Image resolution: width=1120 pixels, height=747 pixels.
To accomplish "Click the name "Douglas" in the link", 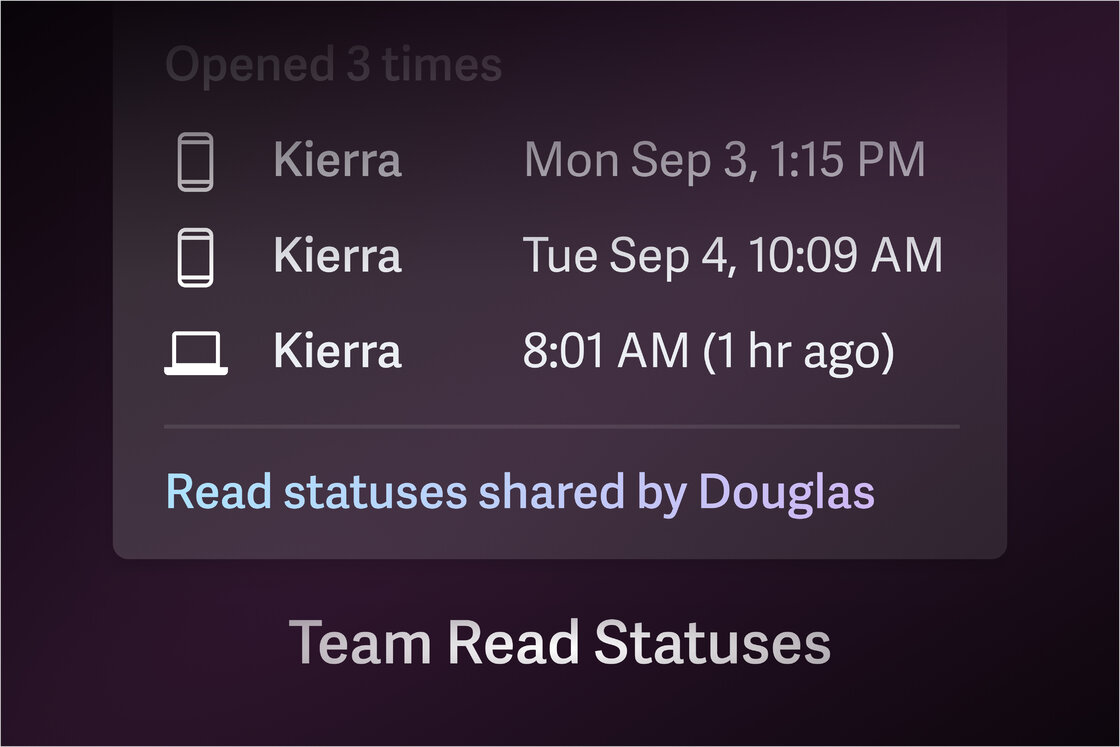I will (786, 493).
